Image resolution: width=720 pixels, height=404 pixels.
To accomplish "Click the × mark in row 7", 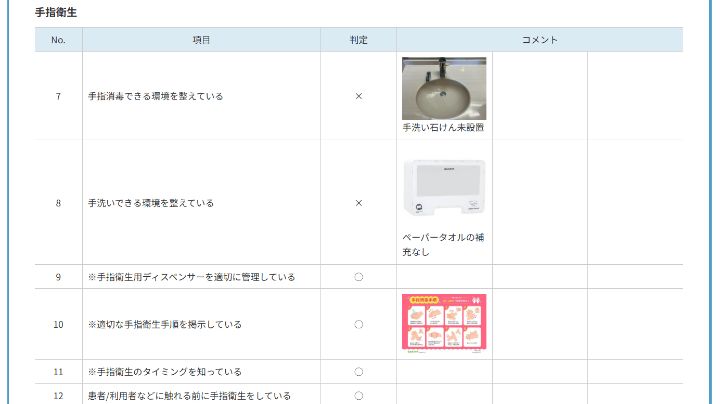I will click(358, 96).
